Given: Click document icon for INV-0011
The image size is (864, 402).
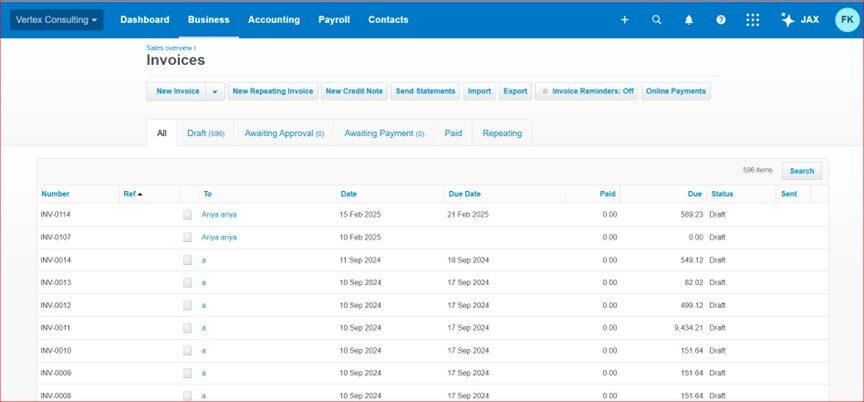Looking at the screenshot, I should [x=187, y=328].
